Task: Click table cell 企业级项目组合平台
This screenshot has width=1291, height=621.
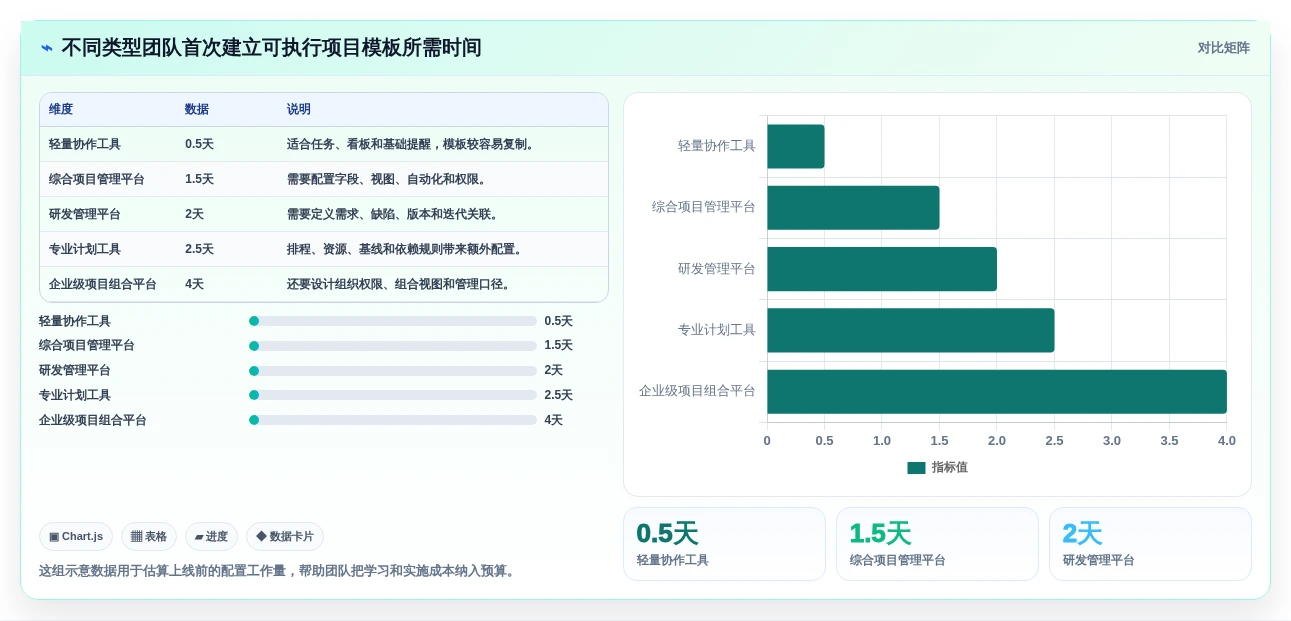Action: (x=103, y=285)
